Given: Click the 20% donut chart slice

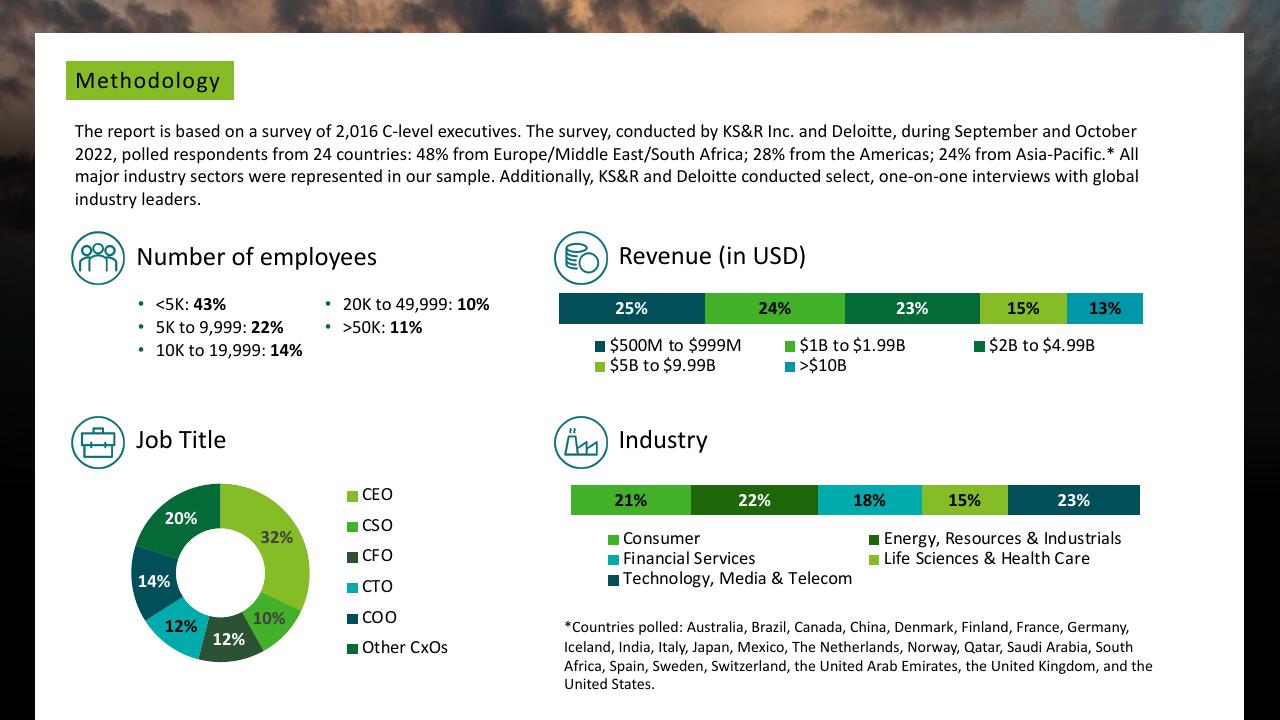Looking at the screenshot, I should (181, 518).
